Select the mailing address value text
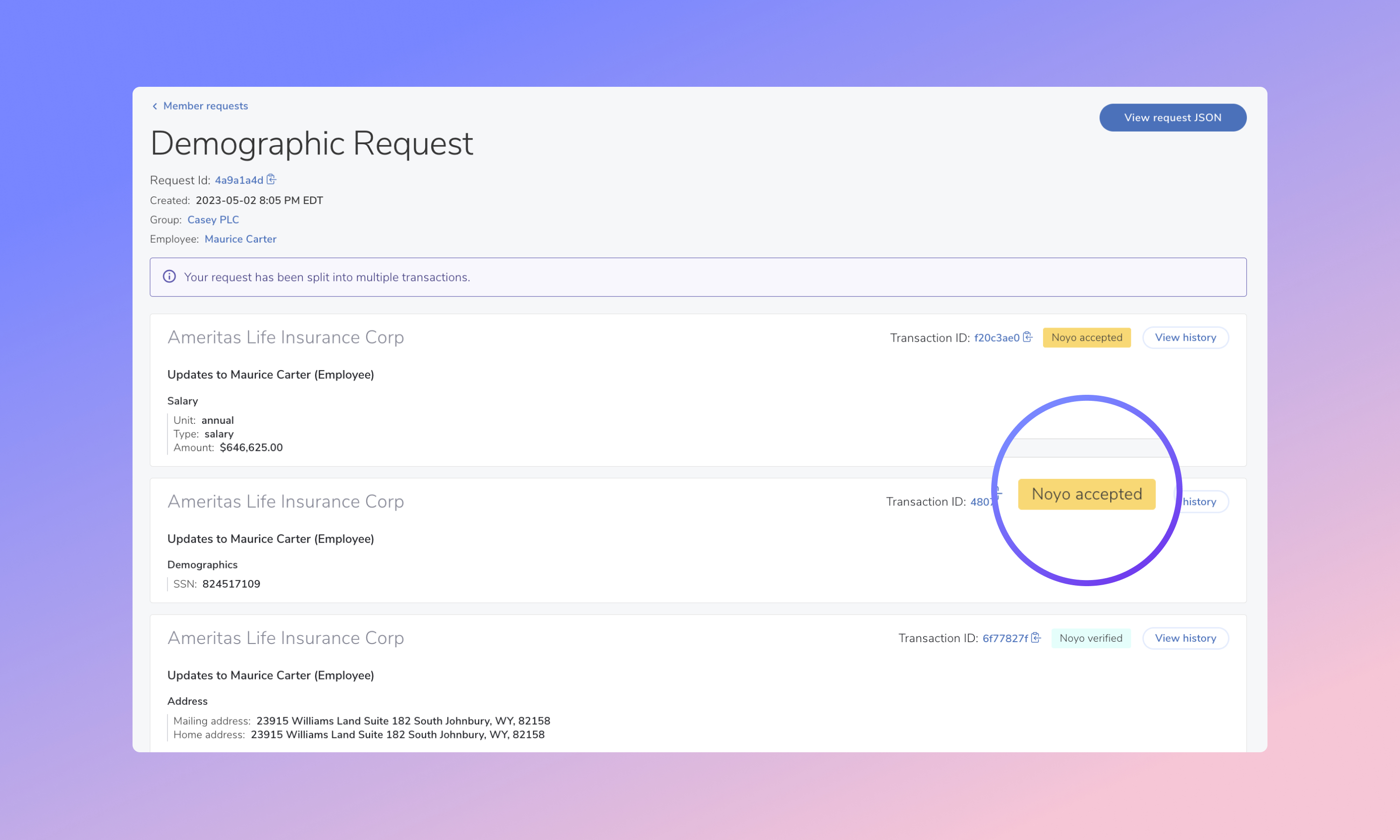The width and height of the screenshot is (1400, 840). [404, 721]
